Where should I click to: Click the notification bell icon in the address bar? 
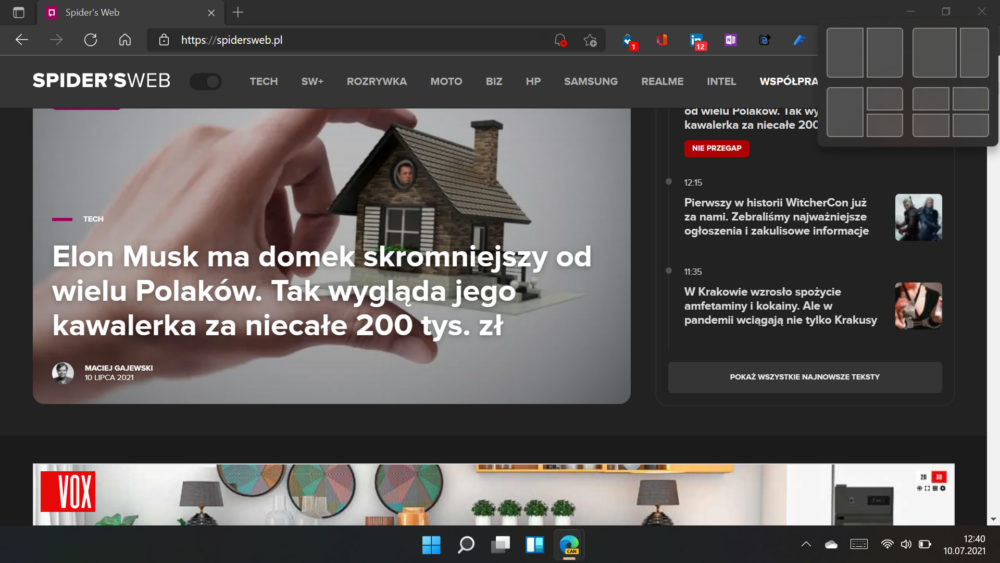tap(560, 40)
